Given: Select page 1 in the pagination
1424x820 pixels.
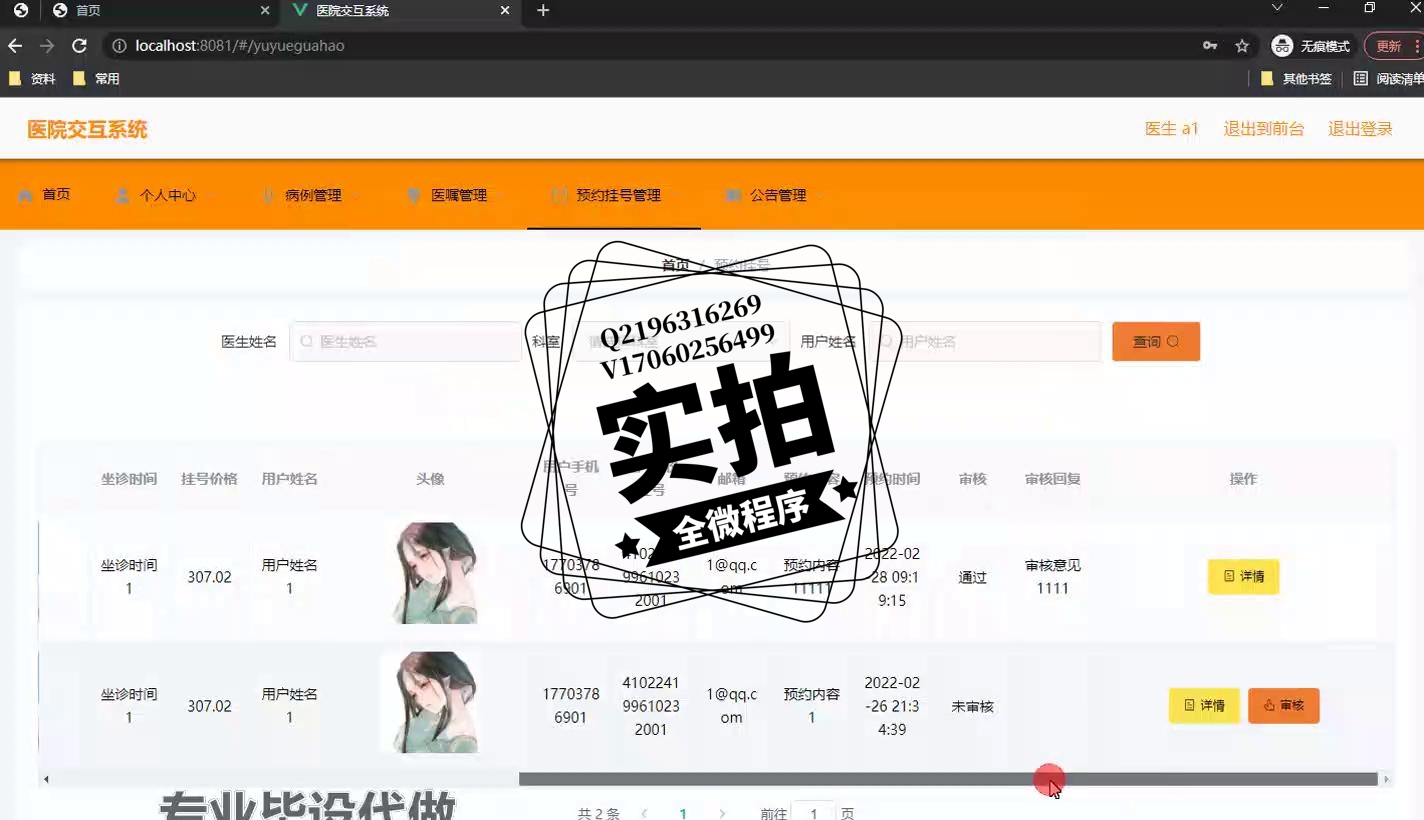Looking at the screenshot, I should [x=683, y=813].
